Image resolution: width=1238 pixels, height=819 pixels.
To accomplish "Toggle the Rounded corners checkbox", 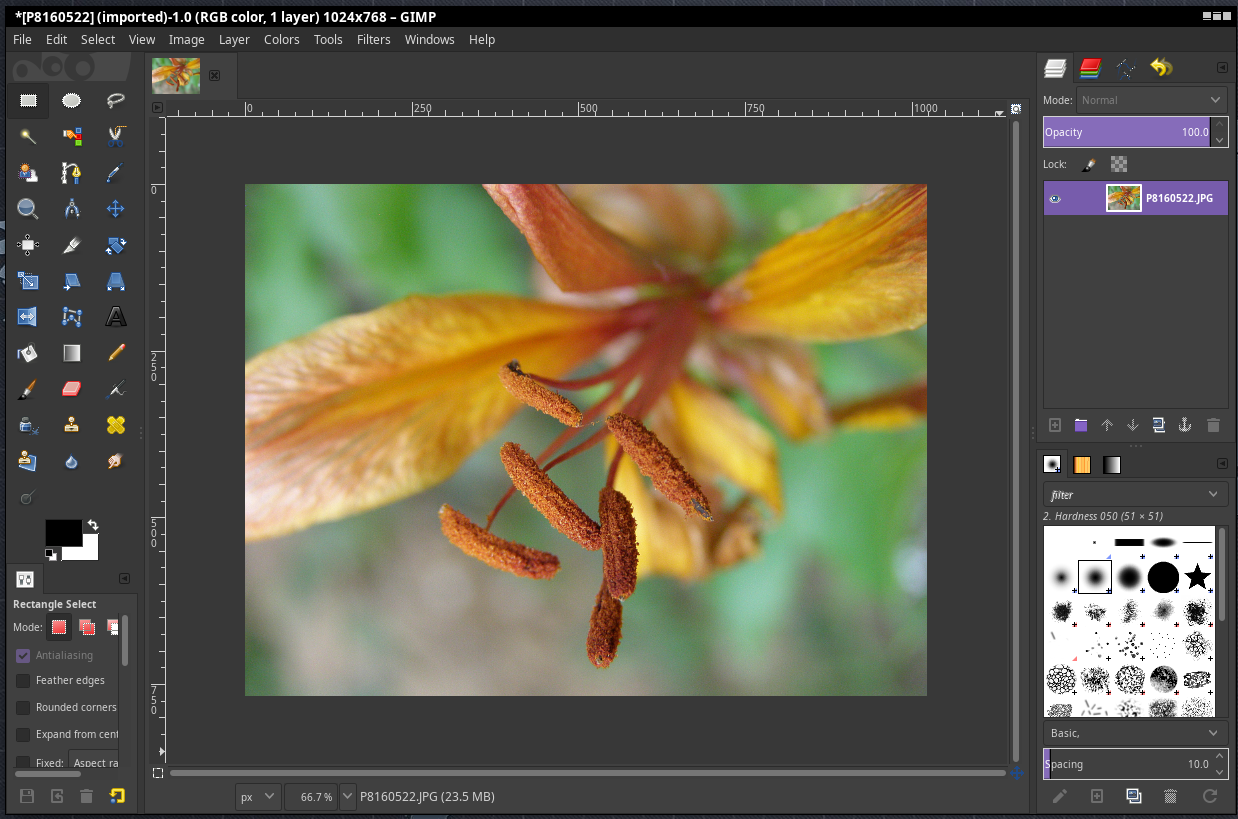I will click(x=23, y=707).
